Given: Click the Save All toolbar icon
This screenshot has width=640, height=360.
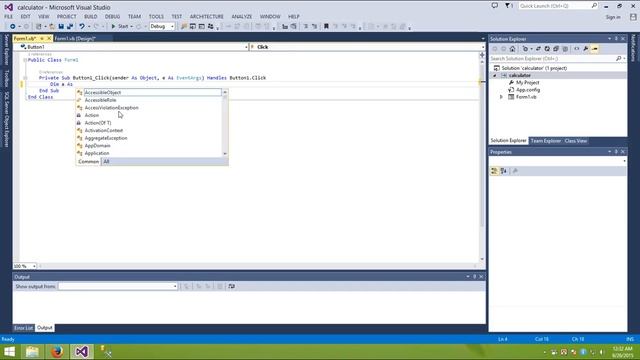Looking at the screenshot, I should coord(70,26).
